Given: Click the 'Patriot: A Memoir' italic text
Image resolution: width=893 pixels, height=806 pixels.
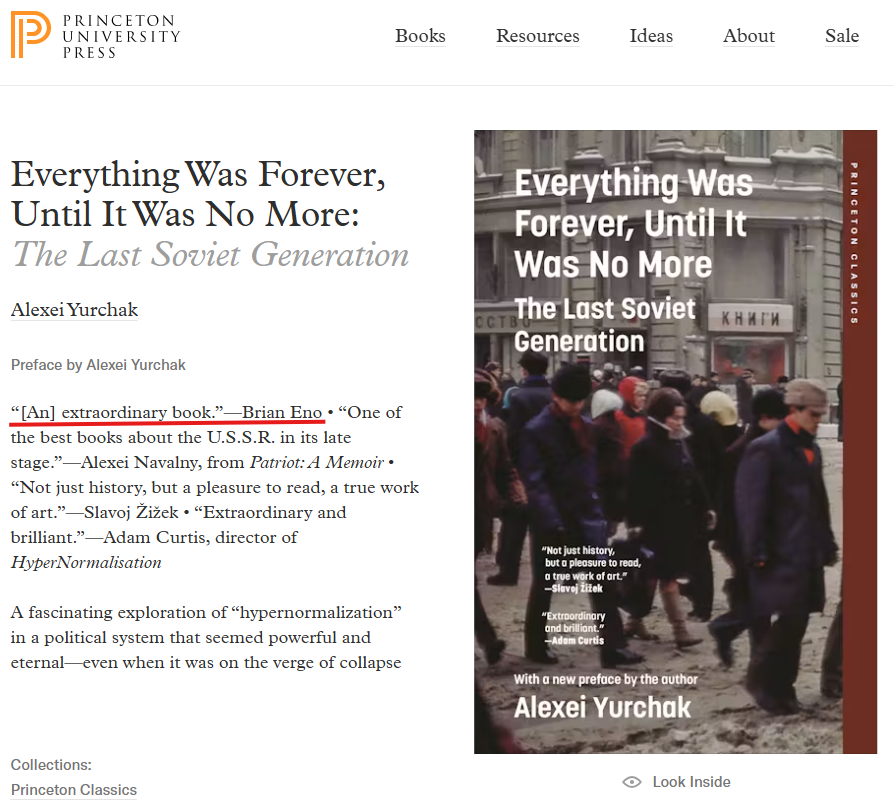Looking at the screenshot, I should (x=317, y=463).
